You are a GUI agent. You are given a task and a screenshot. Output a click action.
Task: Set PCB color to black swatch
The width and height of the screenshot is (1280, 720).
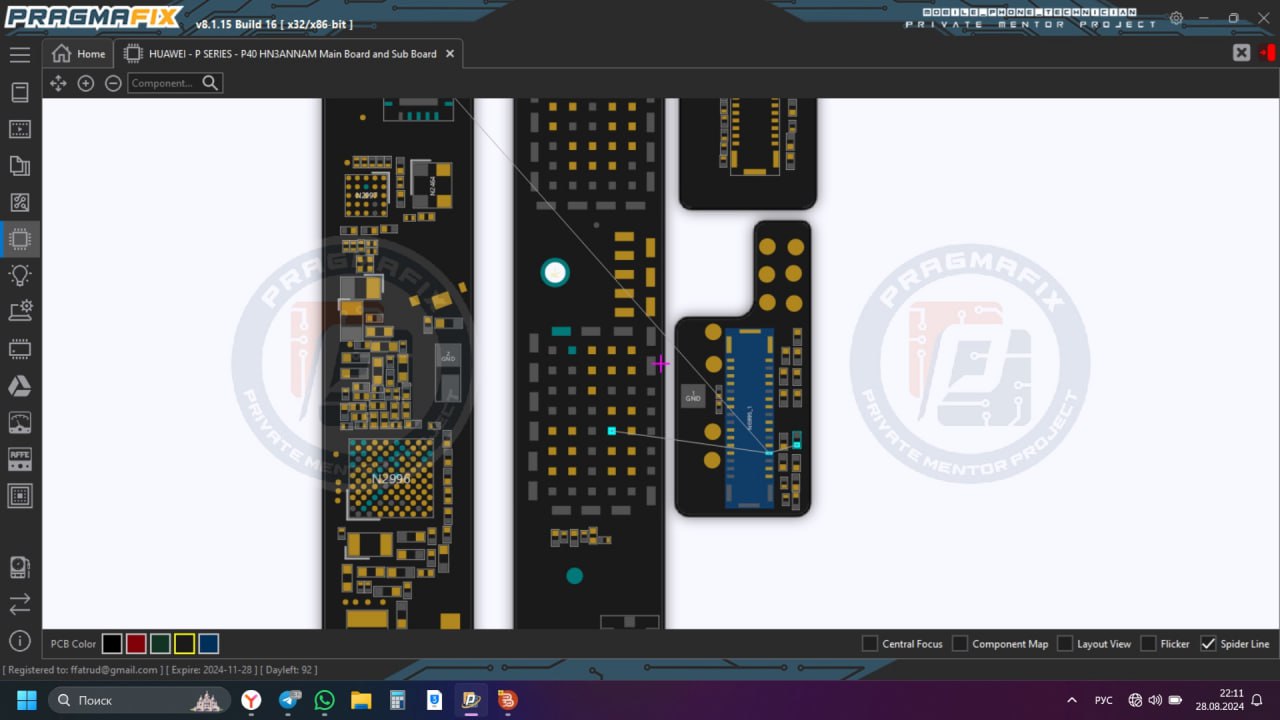112,644
